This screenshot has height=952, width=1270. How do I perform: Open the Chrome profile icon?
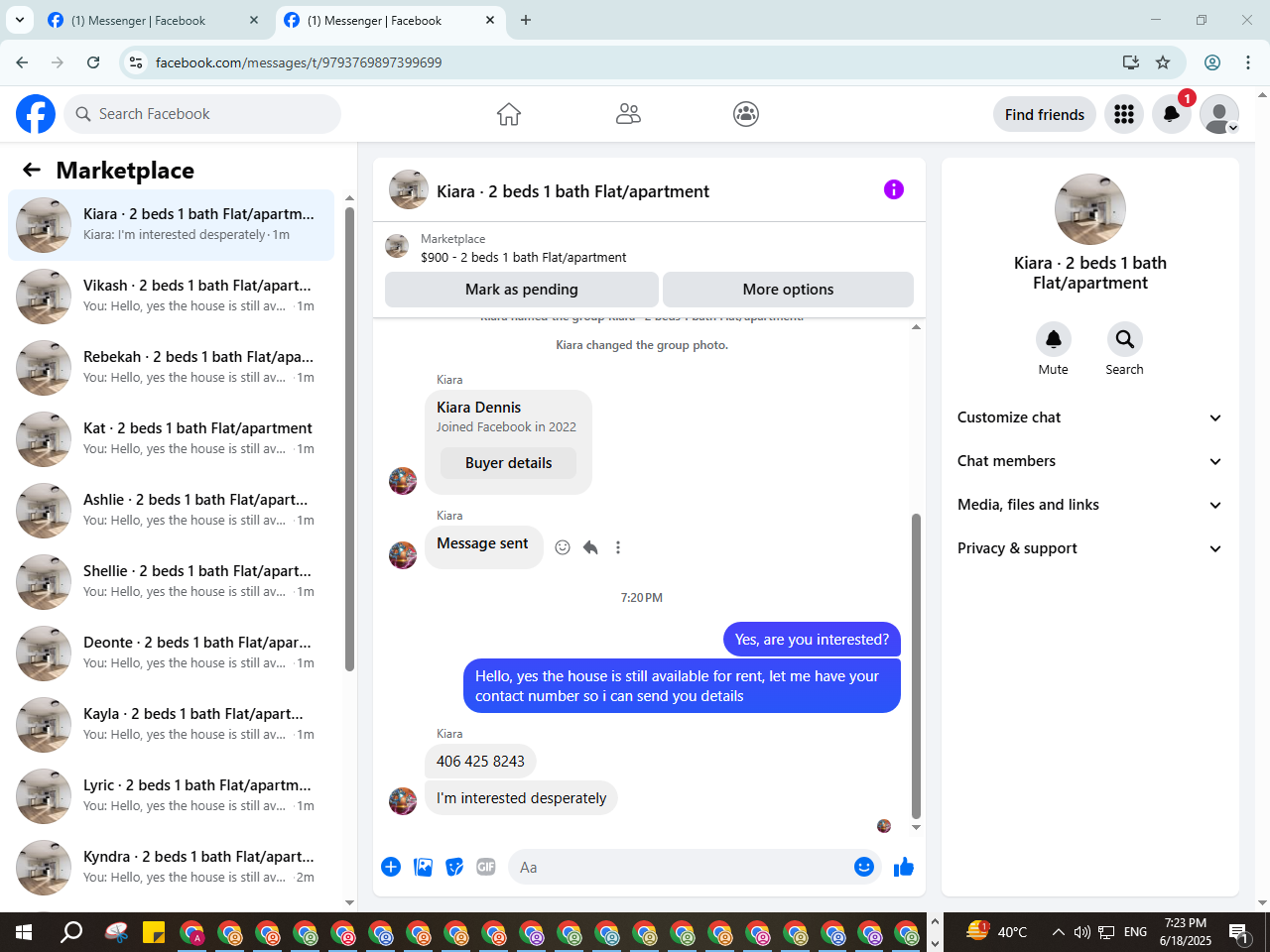(1212, 62)
